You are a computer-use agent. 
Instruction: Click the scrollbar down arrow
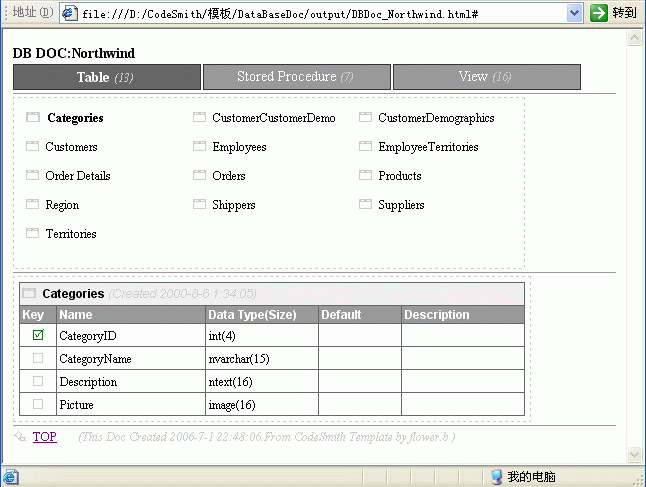tap(634, 454)
